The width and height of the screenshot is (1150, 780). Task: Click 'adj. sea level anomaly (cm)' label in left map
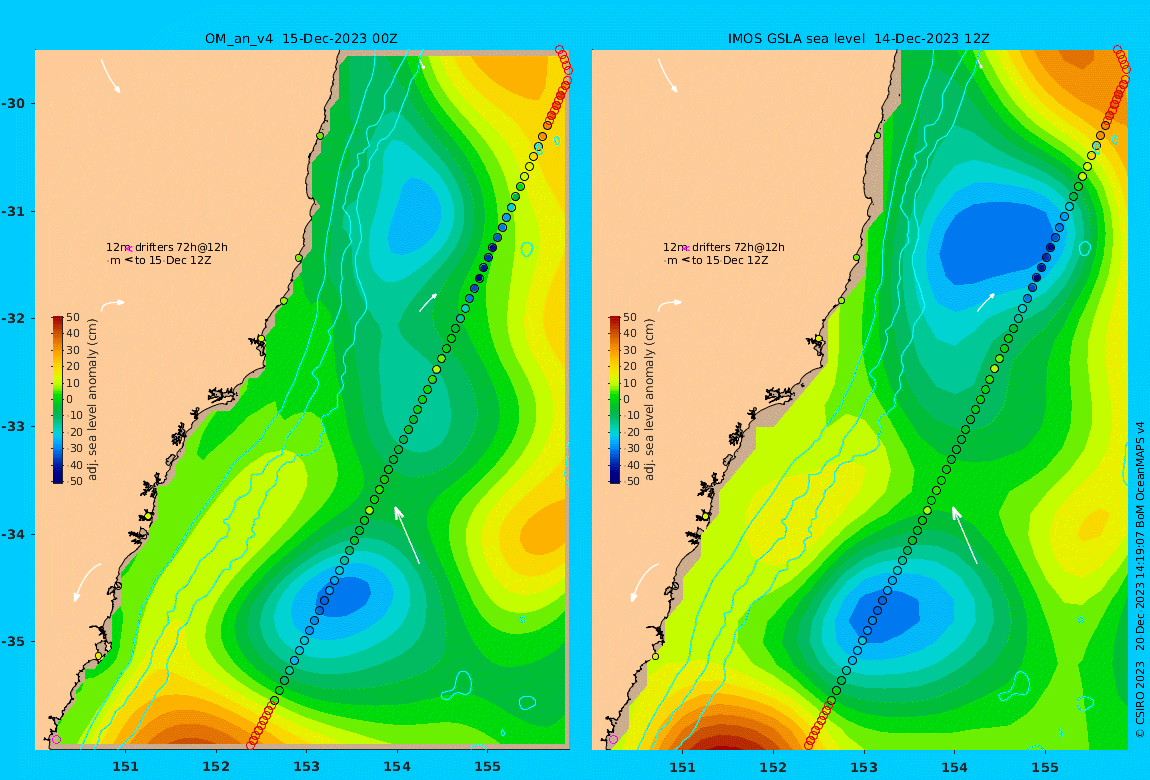click(92, 400)
